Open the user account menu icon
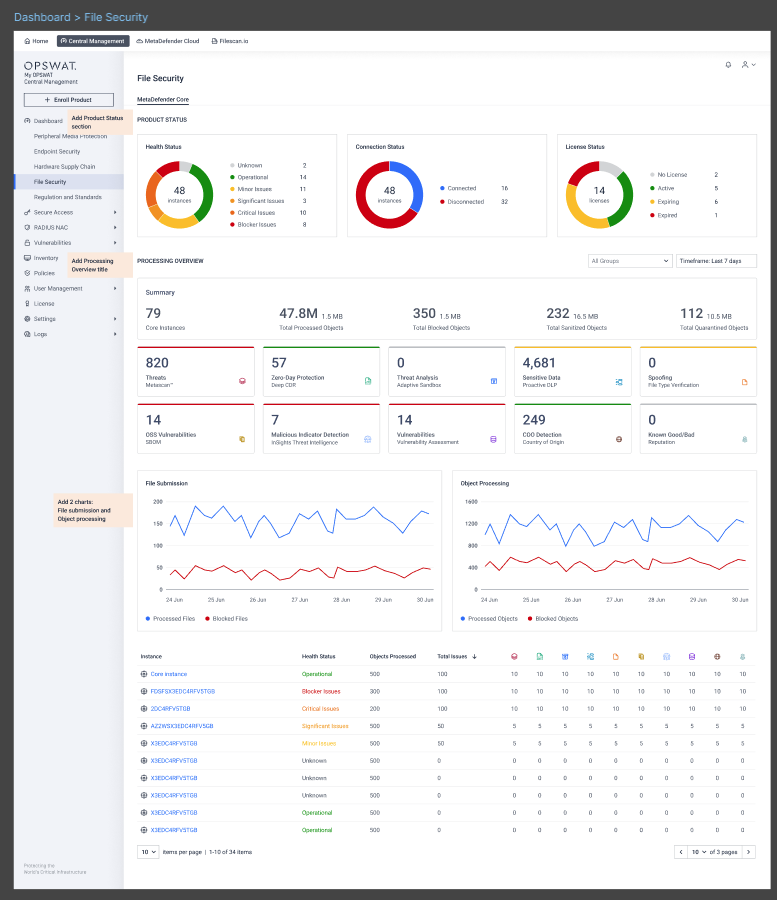This screenshot has width=777, height=900. [747, 64]
